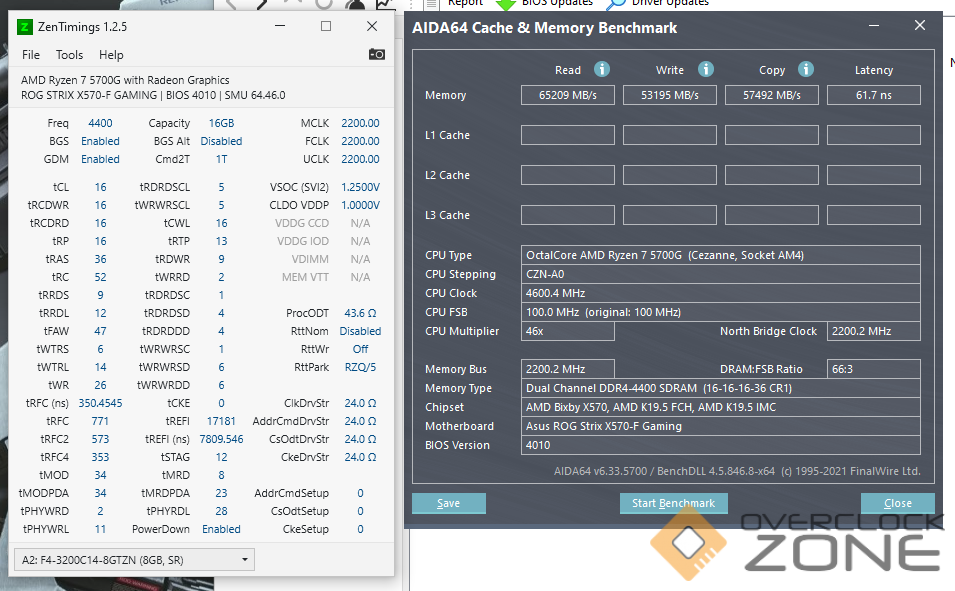955x591 pixels.
Task: Expand the A2: F4-3200C14-8GTZN module dropdown
Action: (246, 559)
